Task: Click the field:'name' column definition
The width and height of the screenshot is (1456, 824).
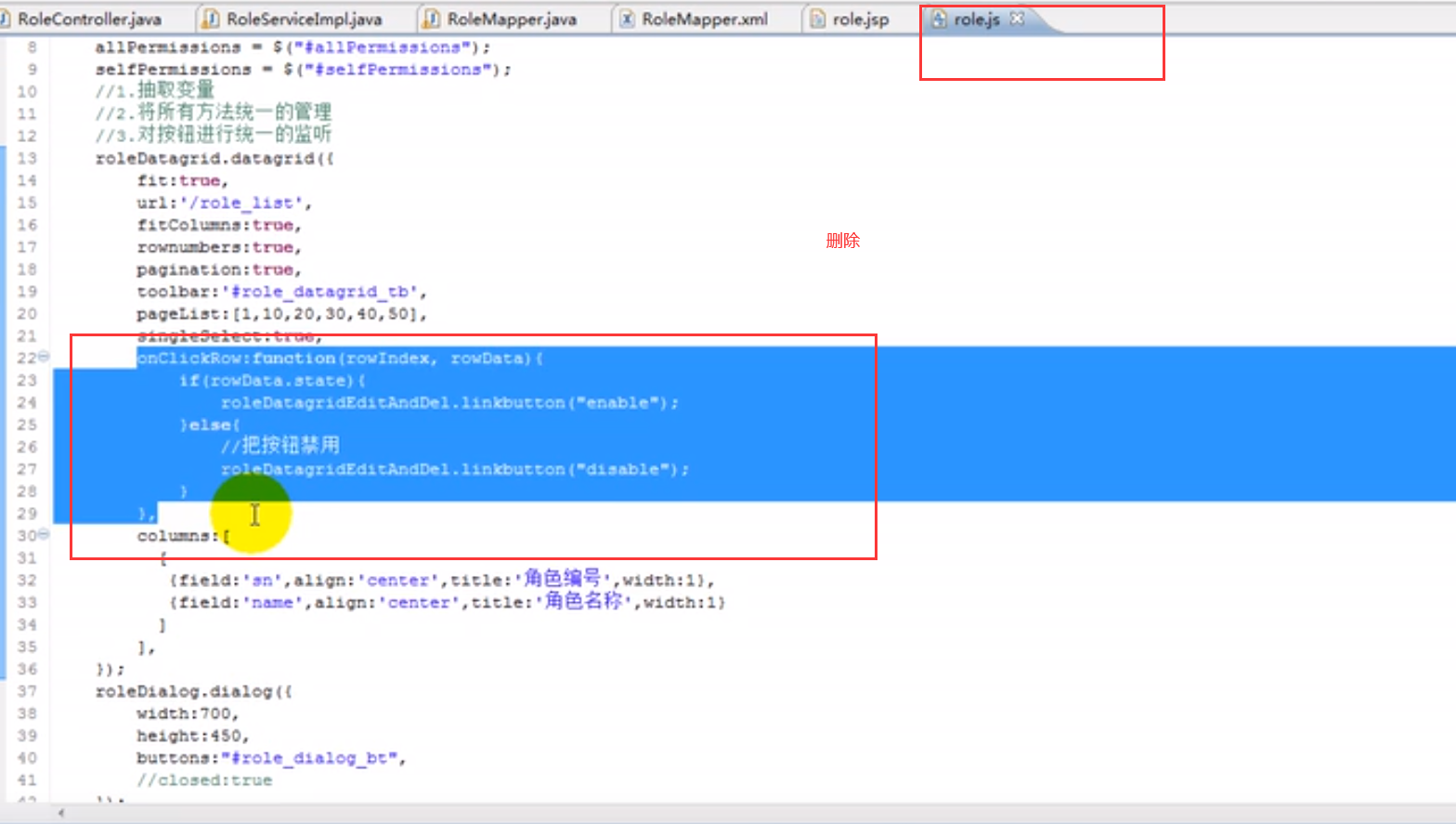Action: pos(447,602)
